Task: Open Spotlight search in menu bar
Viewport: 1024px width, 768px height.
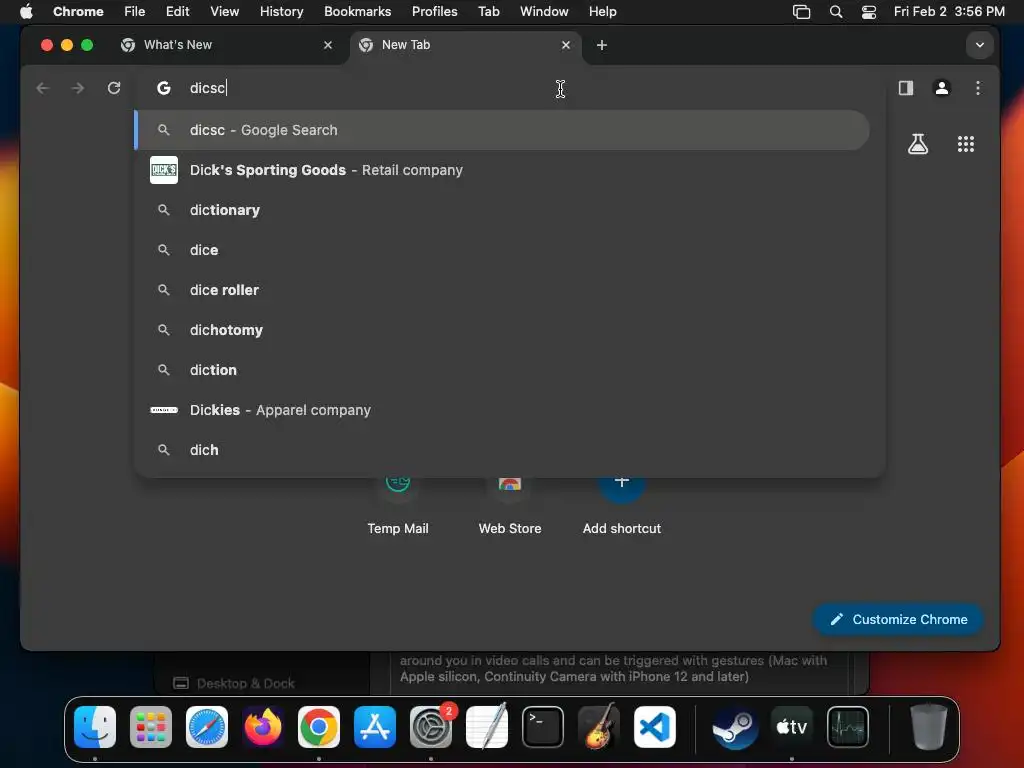Action: pyautogui.click(x=835, y=12)
